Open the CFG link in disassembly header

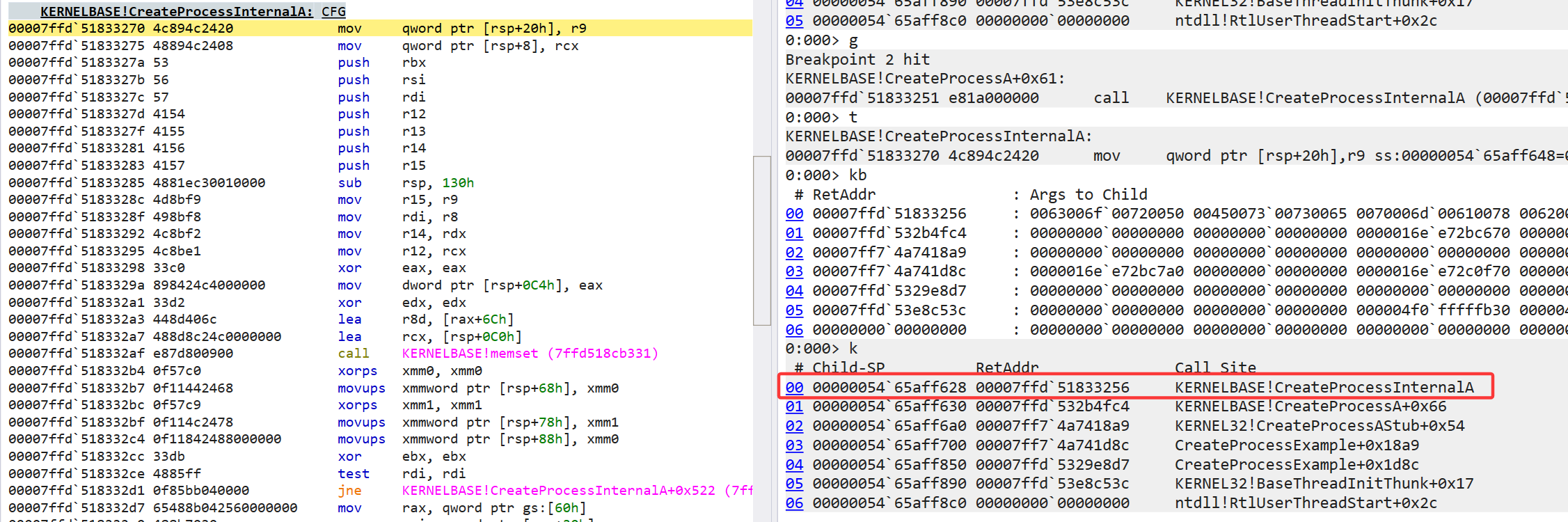333,11
